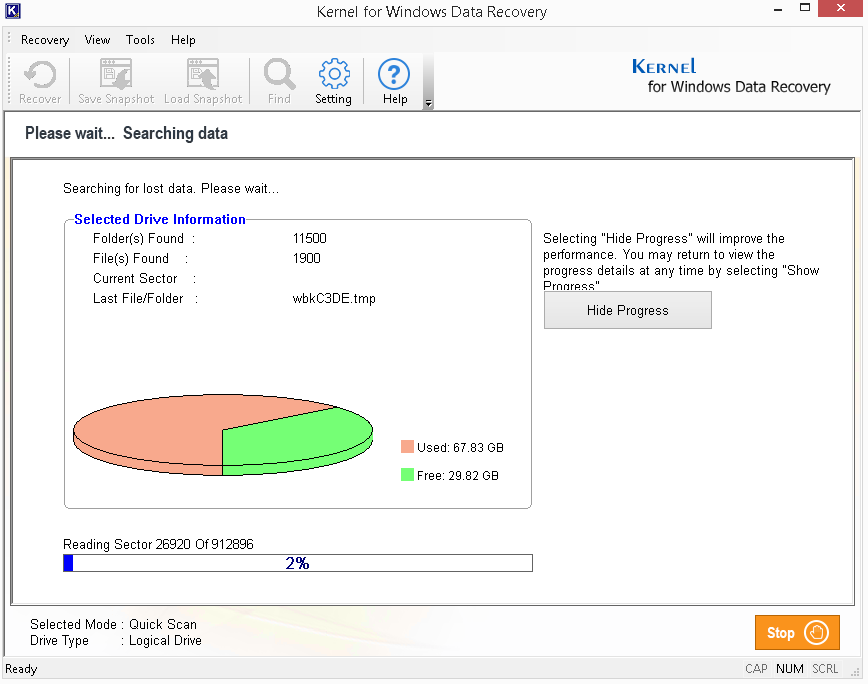The image size is (868, 684).
Task: Click the File(s) Found value 1900
Action: click(x=307, y=258)
